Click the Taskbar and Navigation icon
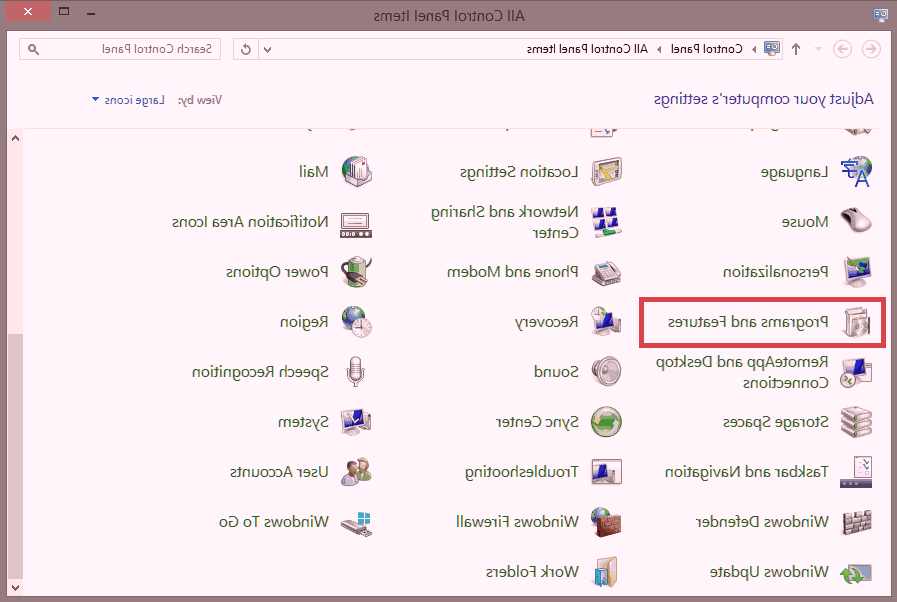The height and width of the screenshot is (602, 897). (856, 472)
